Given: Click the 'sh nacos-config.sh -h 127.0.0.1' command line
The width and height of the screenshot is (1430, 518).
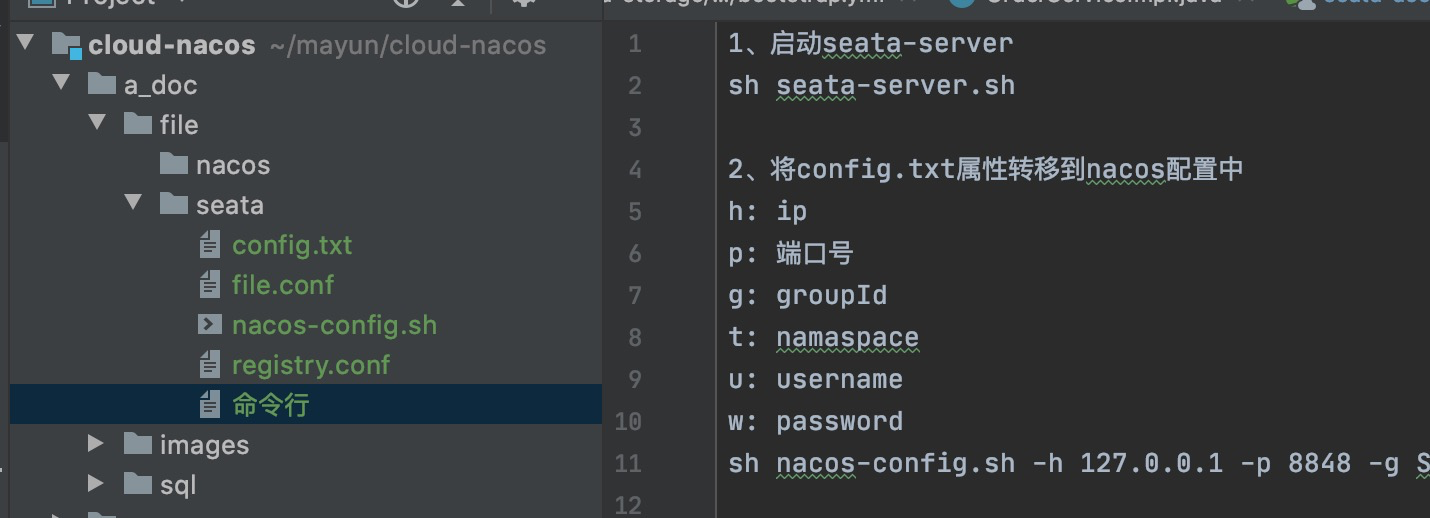Looking at the screenshot, I should [x=1079, y=464].
